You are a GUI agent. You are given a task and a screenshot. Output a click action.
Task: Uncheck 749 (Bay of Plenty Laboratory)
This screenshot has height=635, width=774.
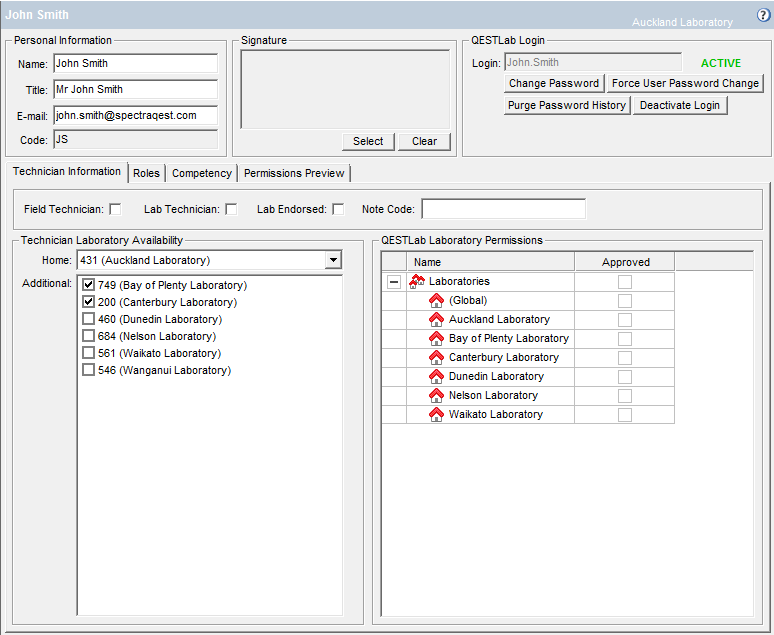pyautogui.click(x=89, y=286)
